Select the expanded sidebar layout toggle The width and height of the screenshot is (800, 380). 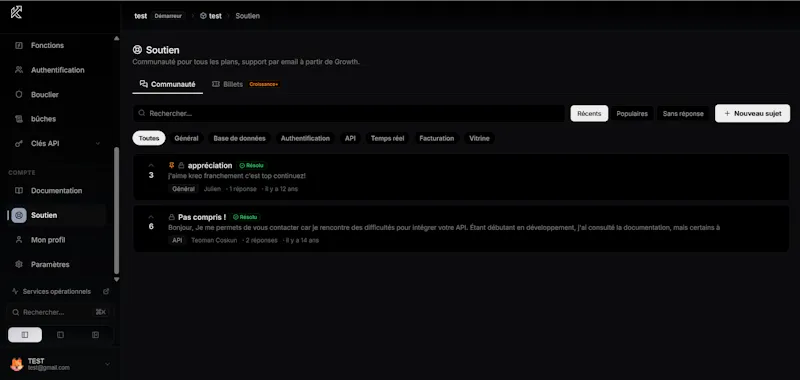(x=25, y=335)
